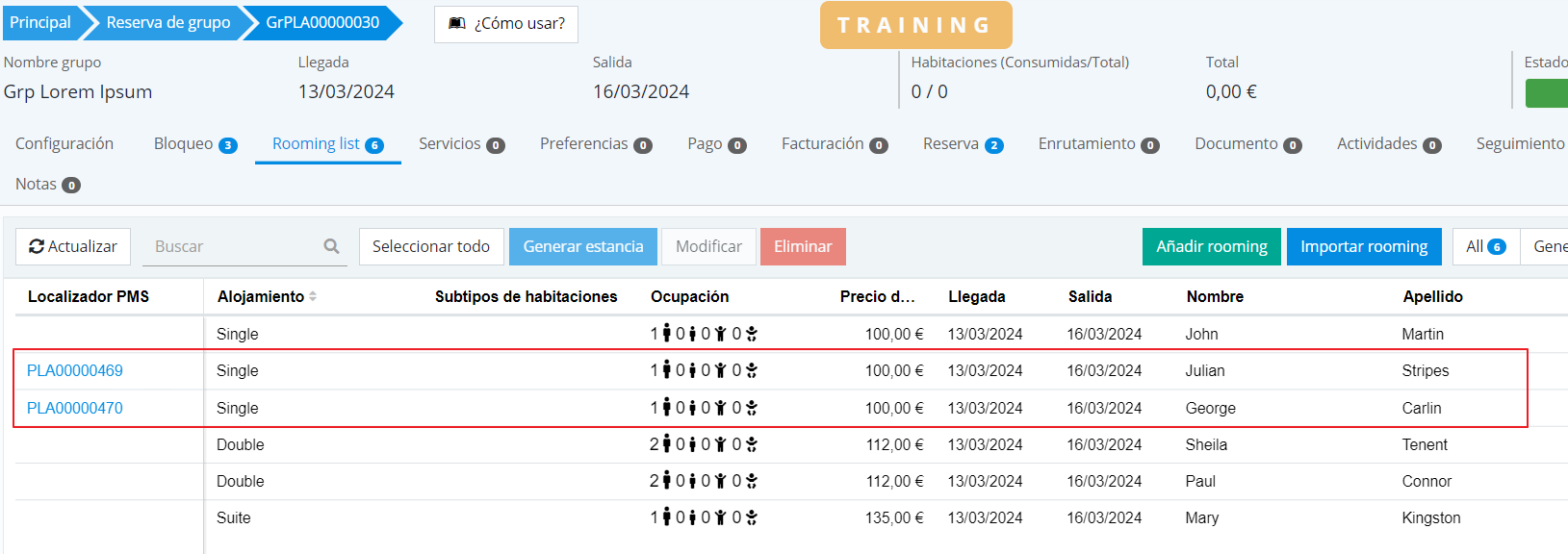1568x554 pixels.
Task: Navigate to Principal in the breadcrumb
Action: coord(40,22)
